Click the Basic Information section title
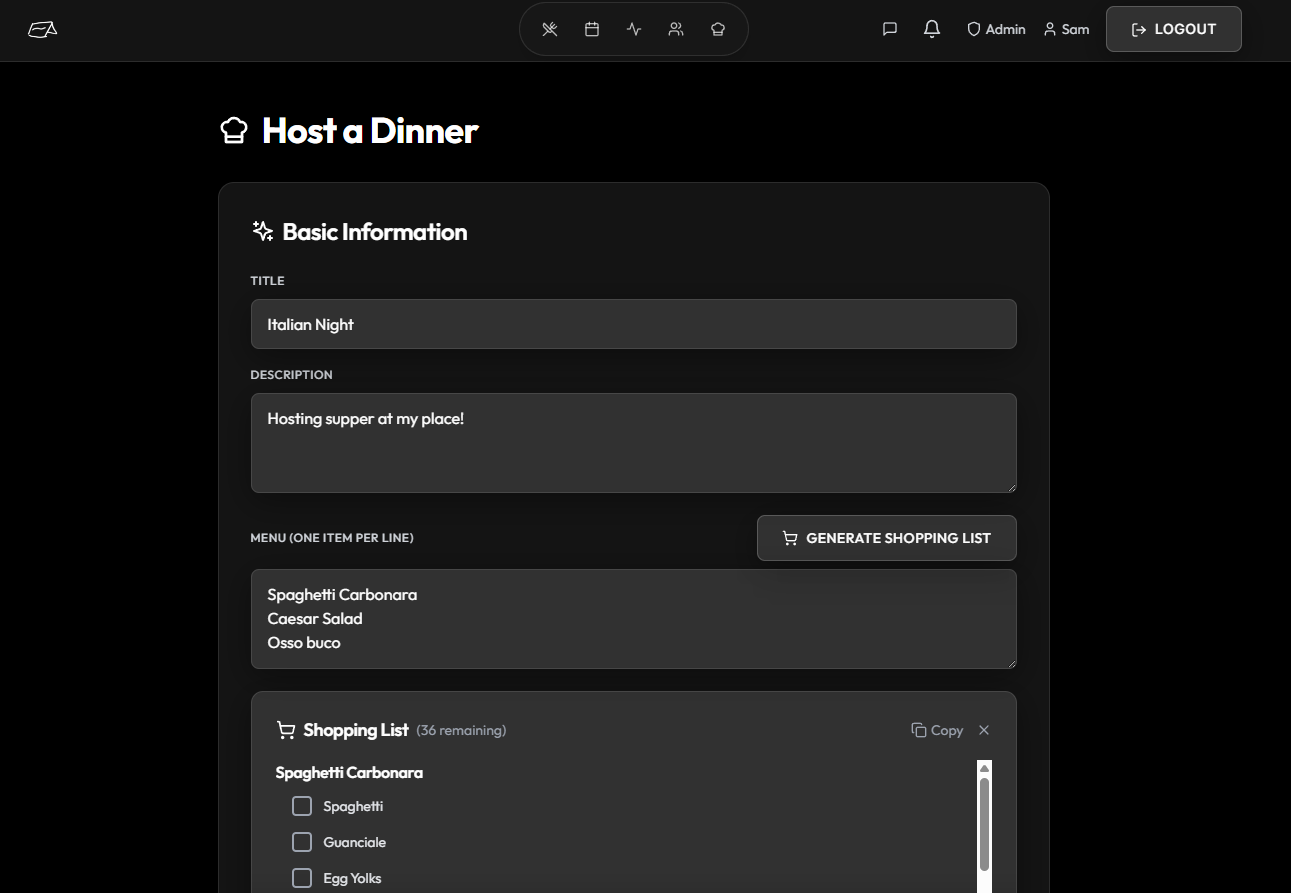1291x893 pixels. point(375,232)
